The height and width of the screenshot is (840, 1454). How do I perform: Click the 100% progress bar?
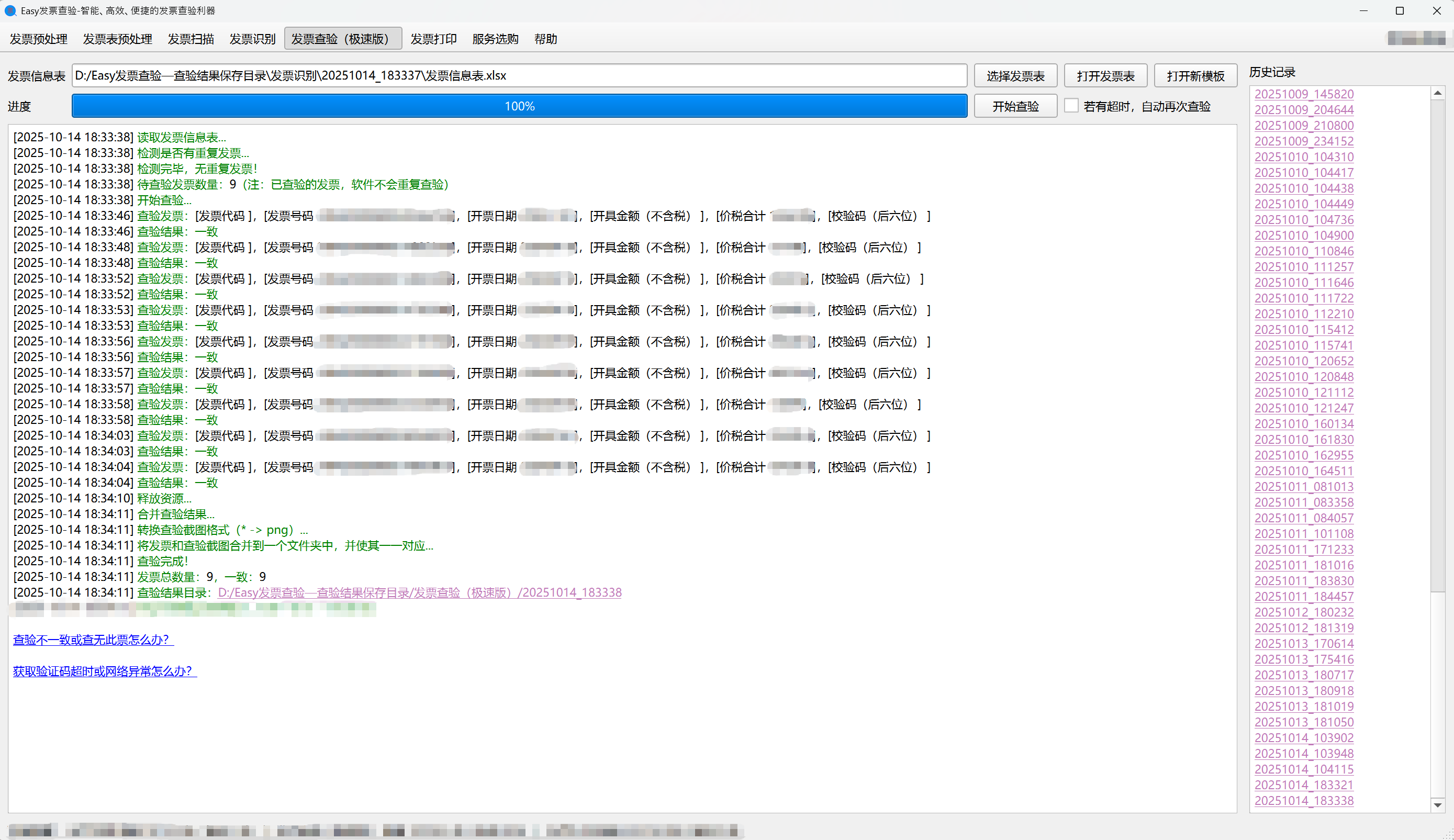(519, 106)
